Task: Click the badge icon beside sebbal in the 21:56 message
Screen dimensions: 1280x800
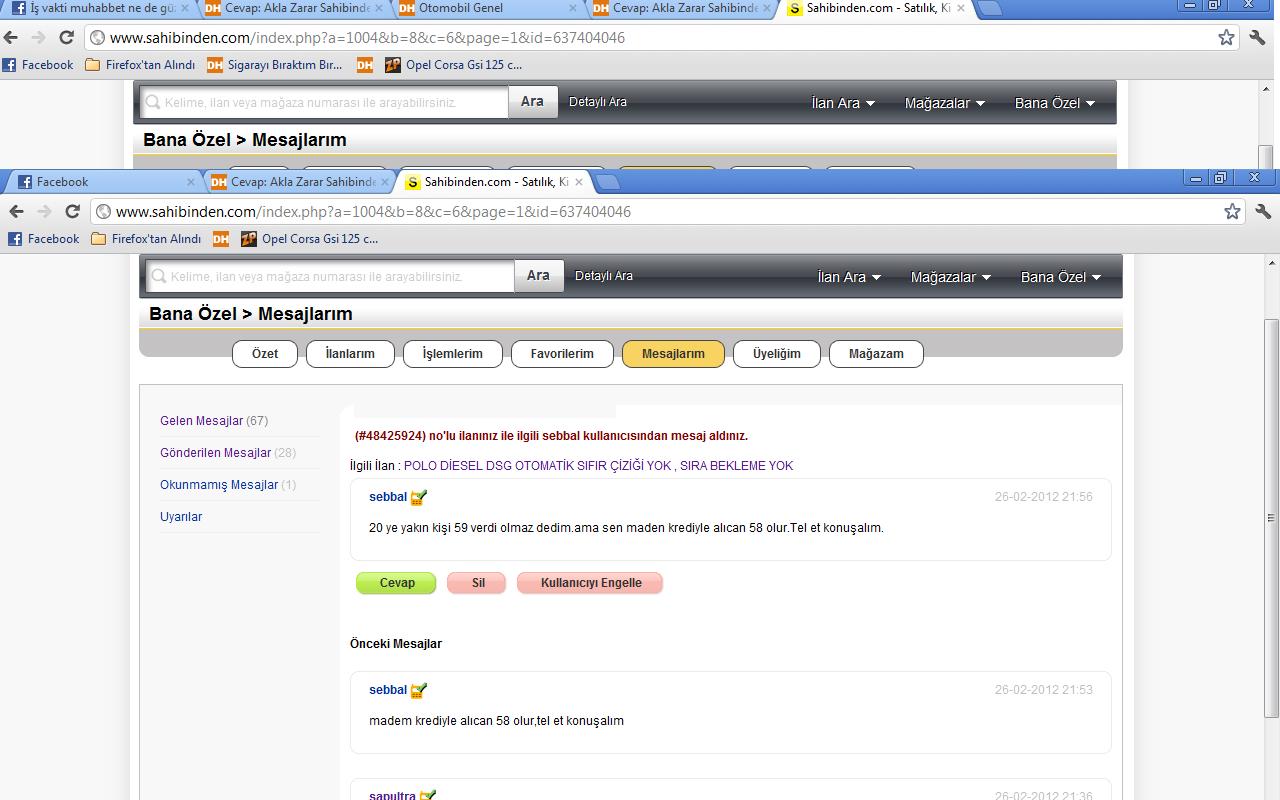Action: [419, 497]
